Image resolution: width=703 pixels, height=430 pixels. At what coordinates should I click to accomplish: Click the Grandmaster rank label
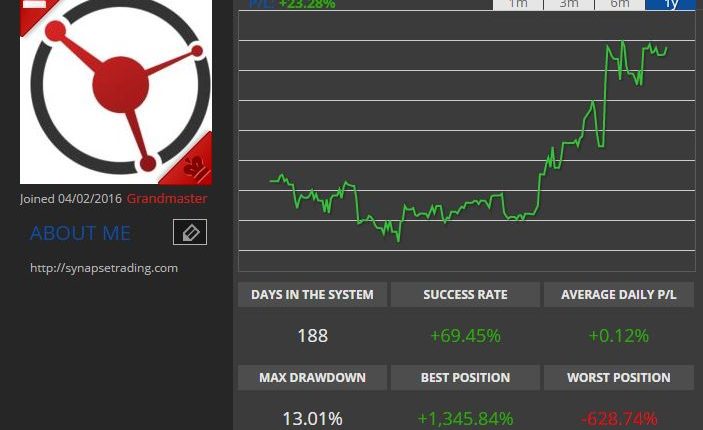tap(167, 198)
